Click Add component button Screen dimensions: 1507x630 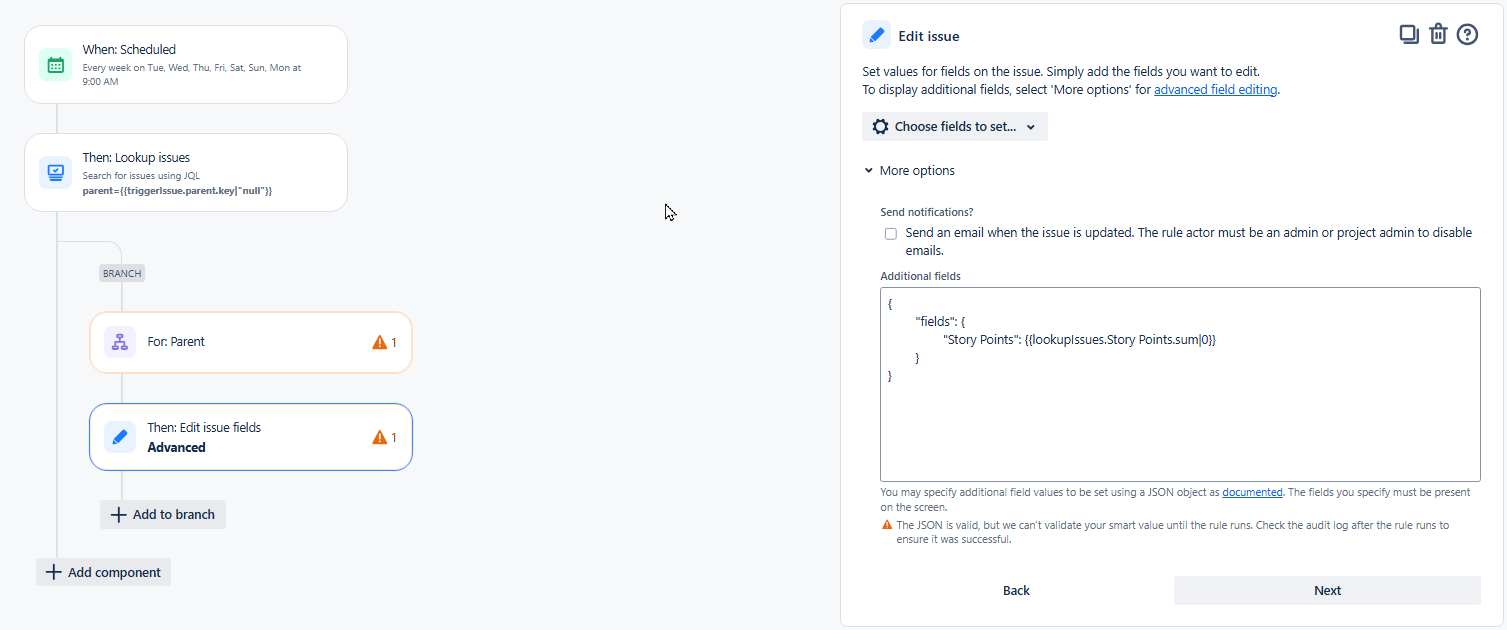(104, 572)
